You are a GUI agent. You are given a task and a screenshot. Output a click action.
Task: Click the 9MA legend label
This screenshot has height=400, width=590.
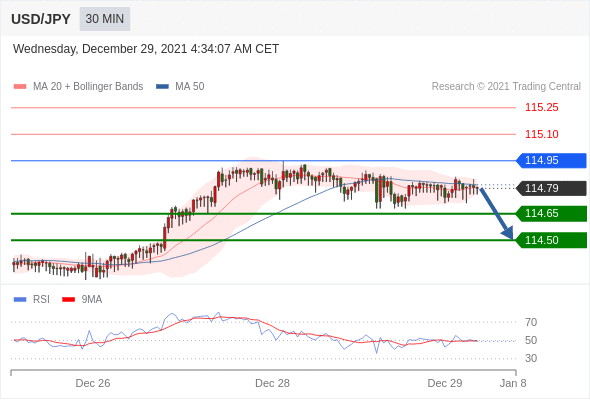[92, 300]
